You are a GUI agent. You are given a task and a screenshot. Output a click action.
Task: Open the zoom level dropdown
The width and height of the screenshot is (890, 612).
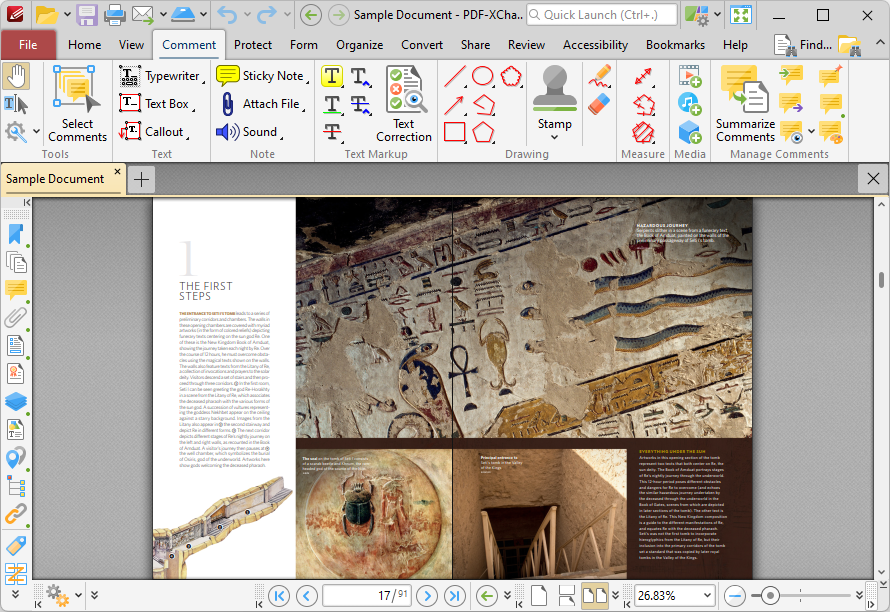(x=707, y=596)
